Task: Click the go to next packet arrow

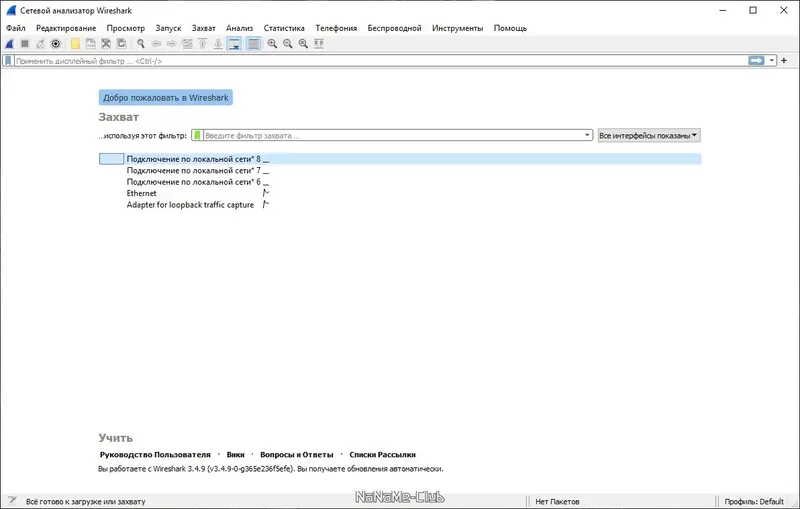Action: 171,44
